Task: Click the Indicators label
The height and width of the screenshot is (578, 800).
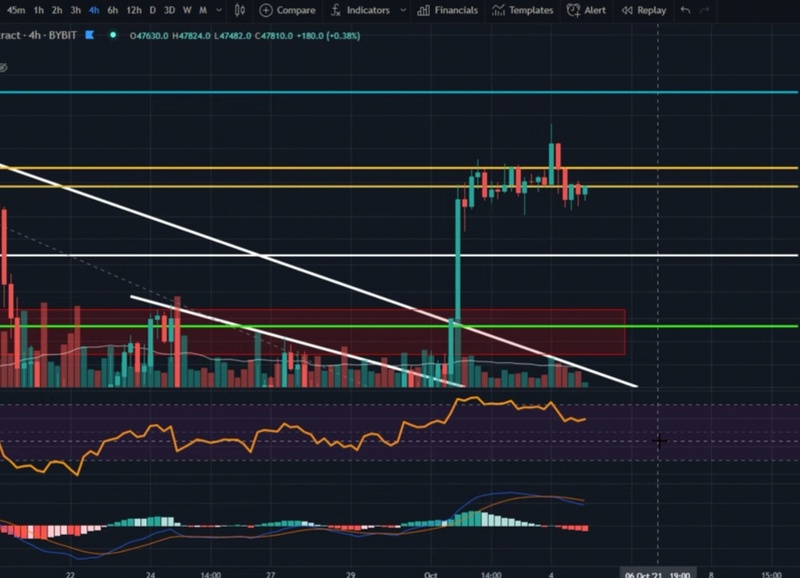Action: 368,10
